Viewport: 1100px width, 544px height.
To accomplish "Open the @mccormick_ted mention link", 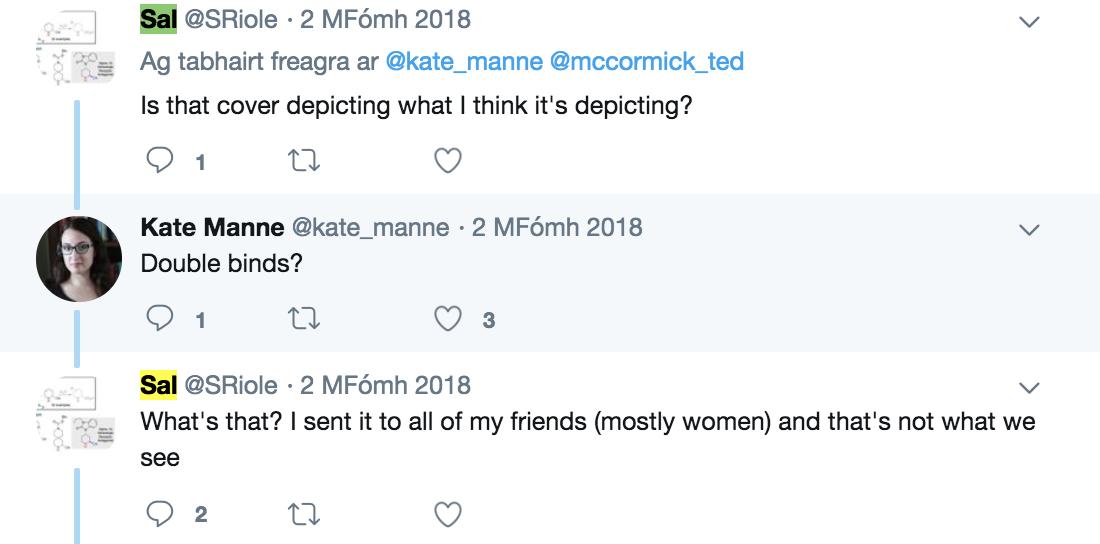I will [x=647, y=62].
